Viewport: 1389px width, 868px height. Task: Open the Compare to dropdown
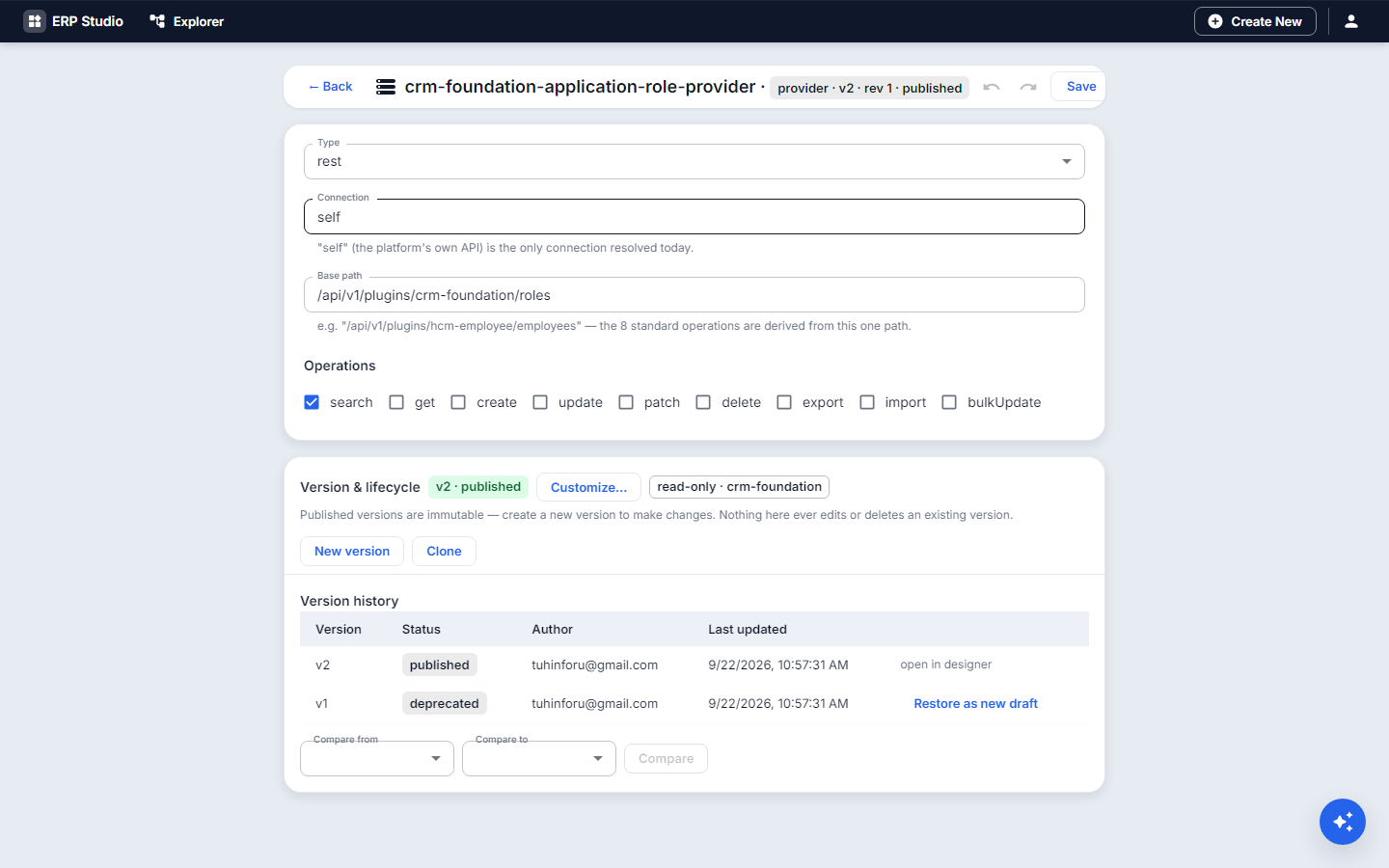[539, 758]
